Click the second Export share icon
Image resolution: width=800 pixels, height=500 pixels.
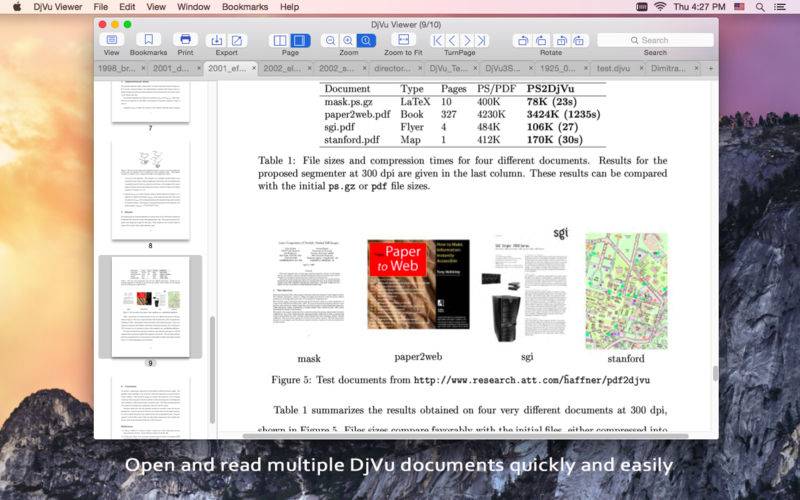(237, 40)
